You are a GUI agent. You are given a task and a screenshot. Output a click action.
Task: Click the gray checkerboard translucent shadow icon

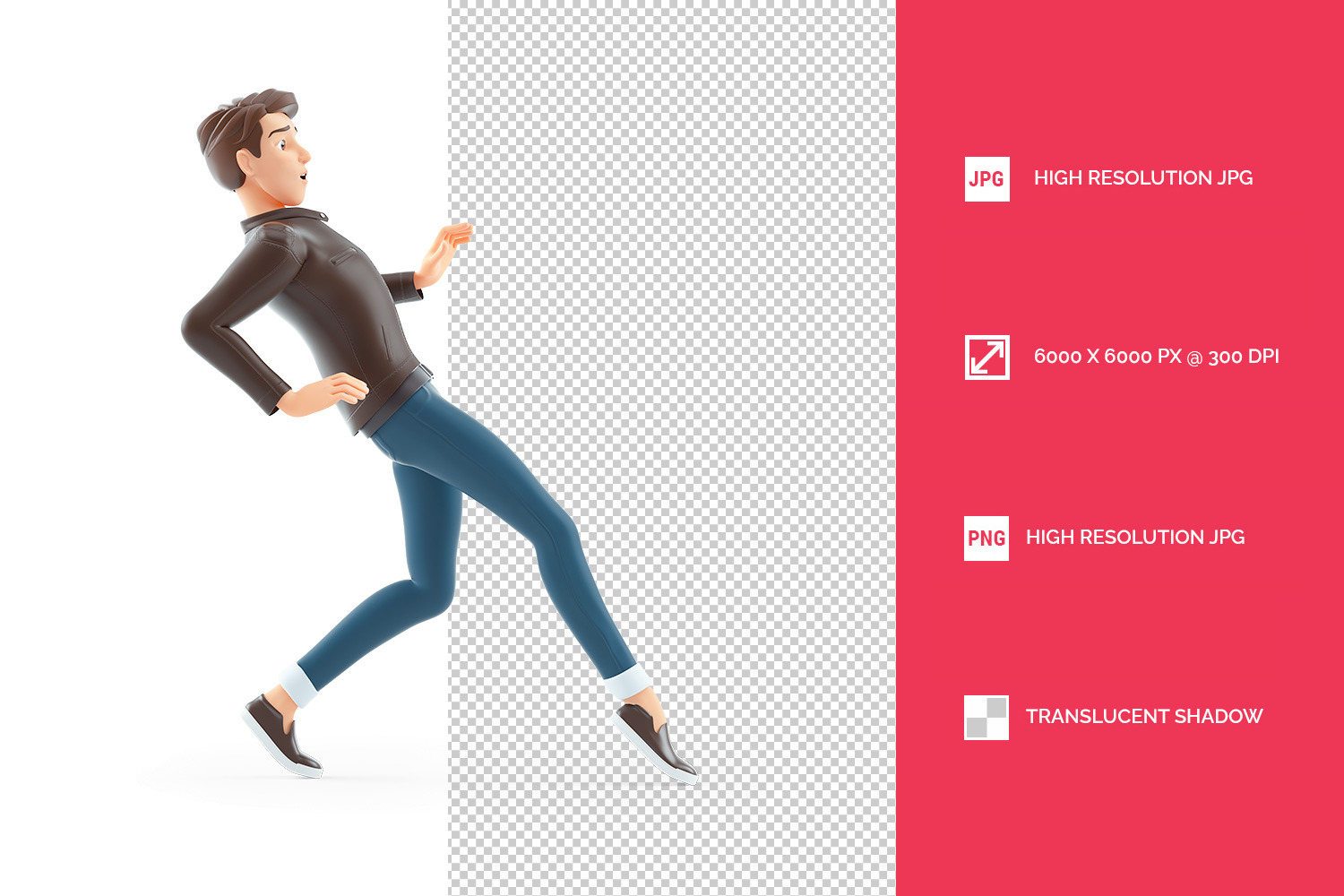(986, 718)
